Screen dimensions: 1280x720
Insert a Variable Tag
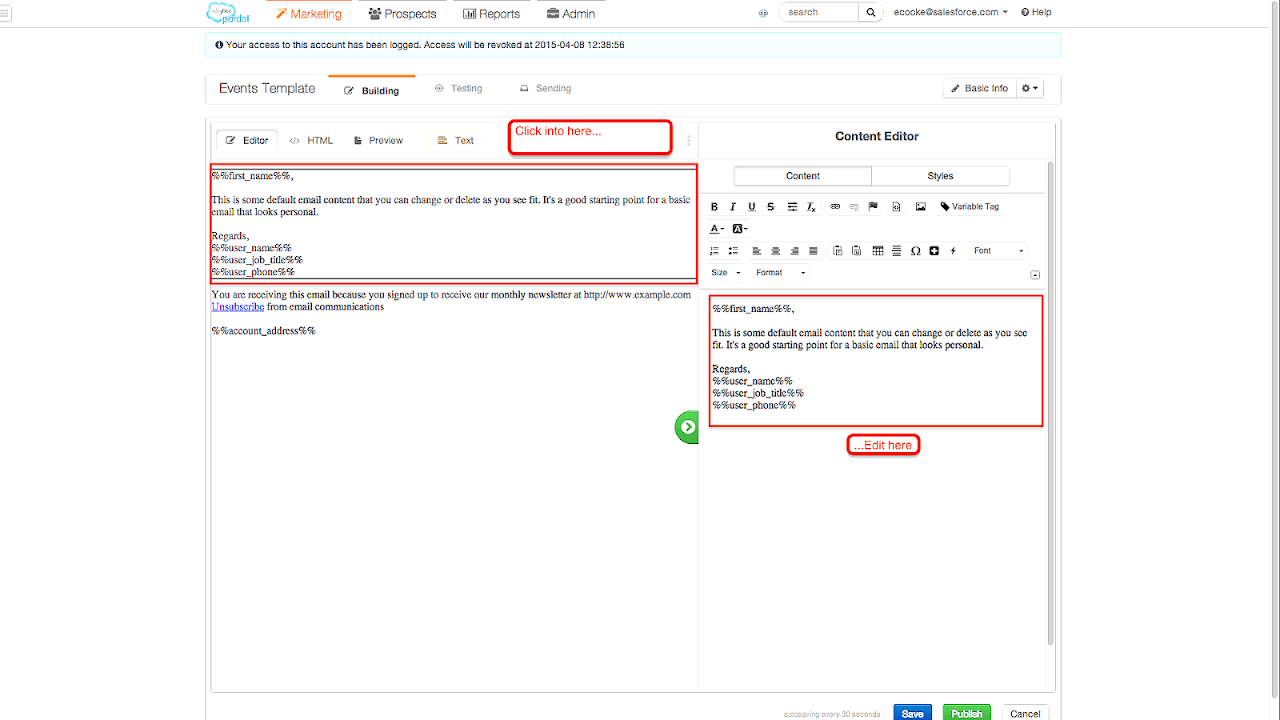coord(970,207)
